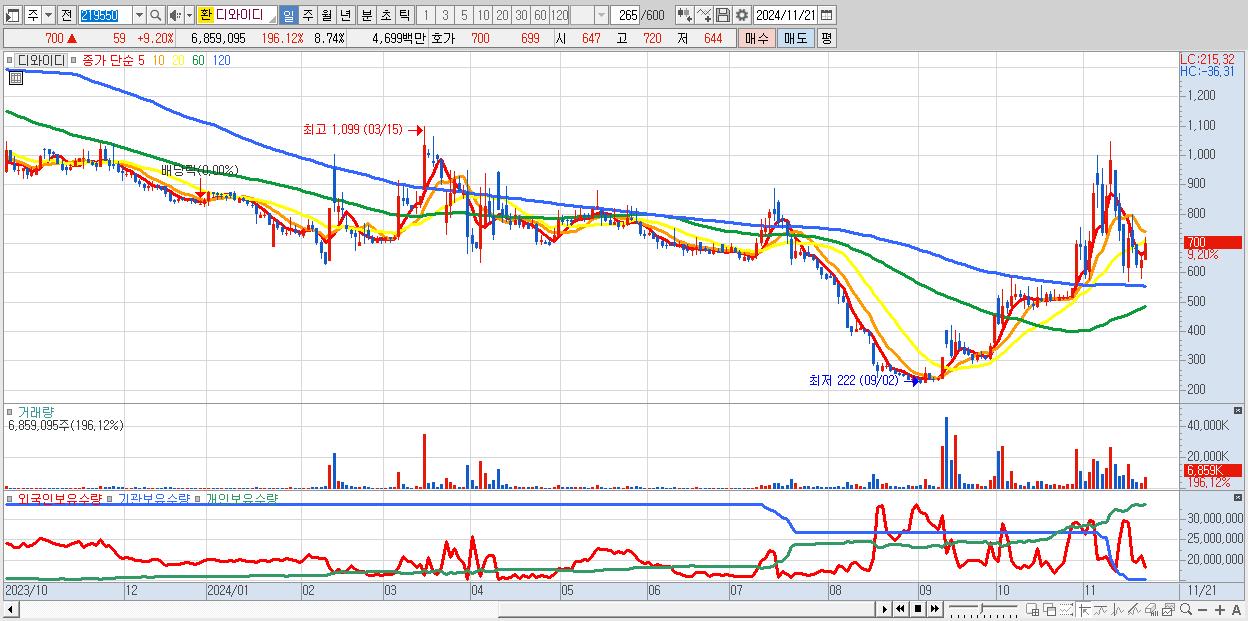
Task: Select the 1 interval button
Action: 426,15
